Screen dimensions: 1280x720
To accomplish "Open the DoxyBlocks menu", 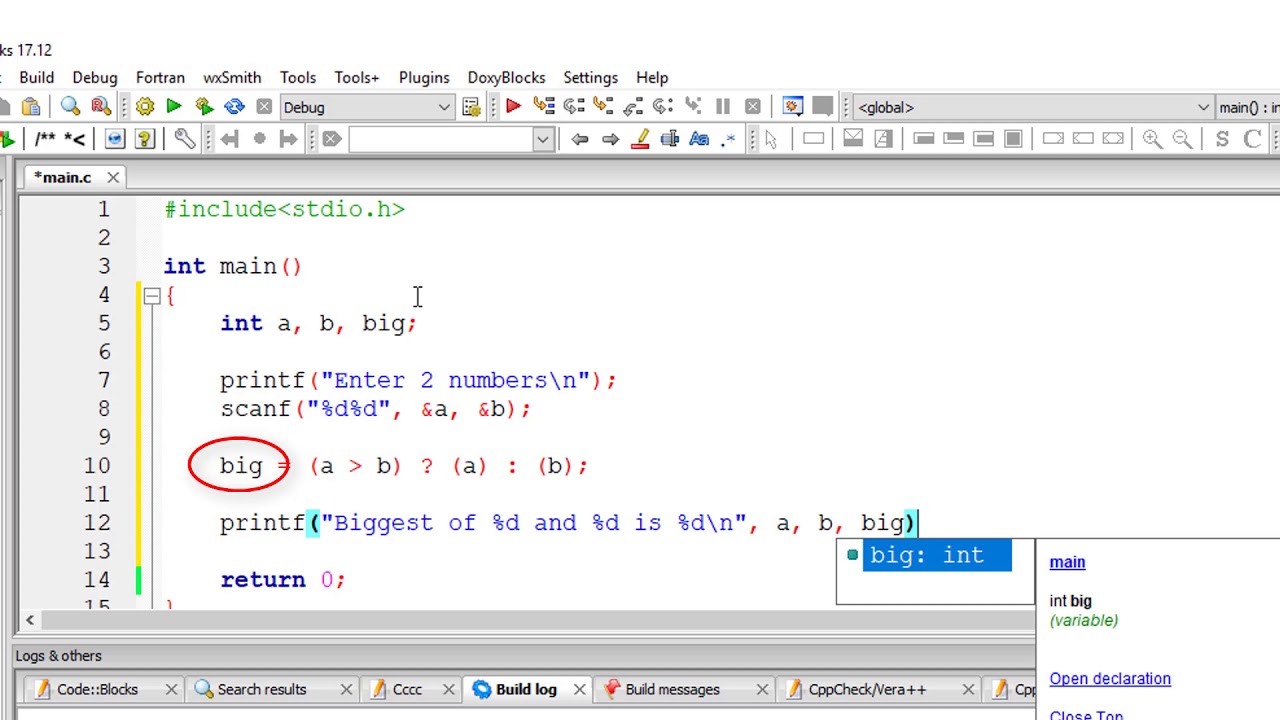I will [506, 77].
